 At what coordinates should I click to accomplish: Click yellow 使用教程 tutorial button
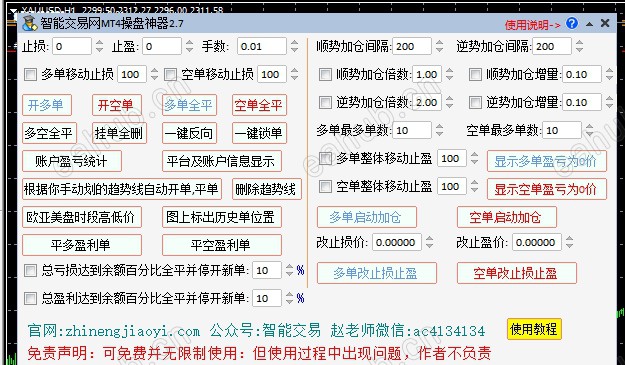pos(534,329)
